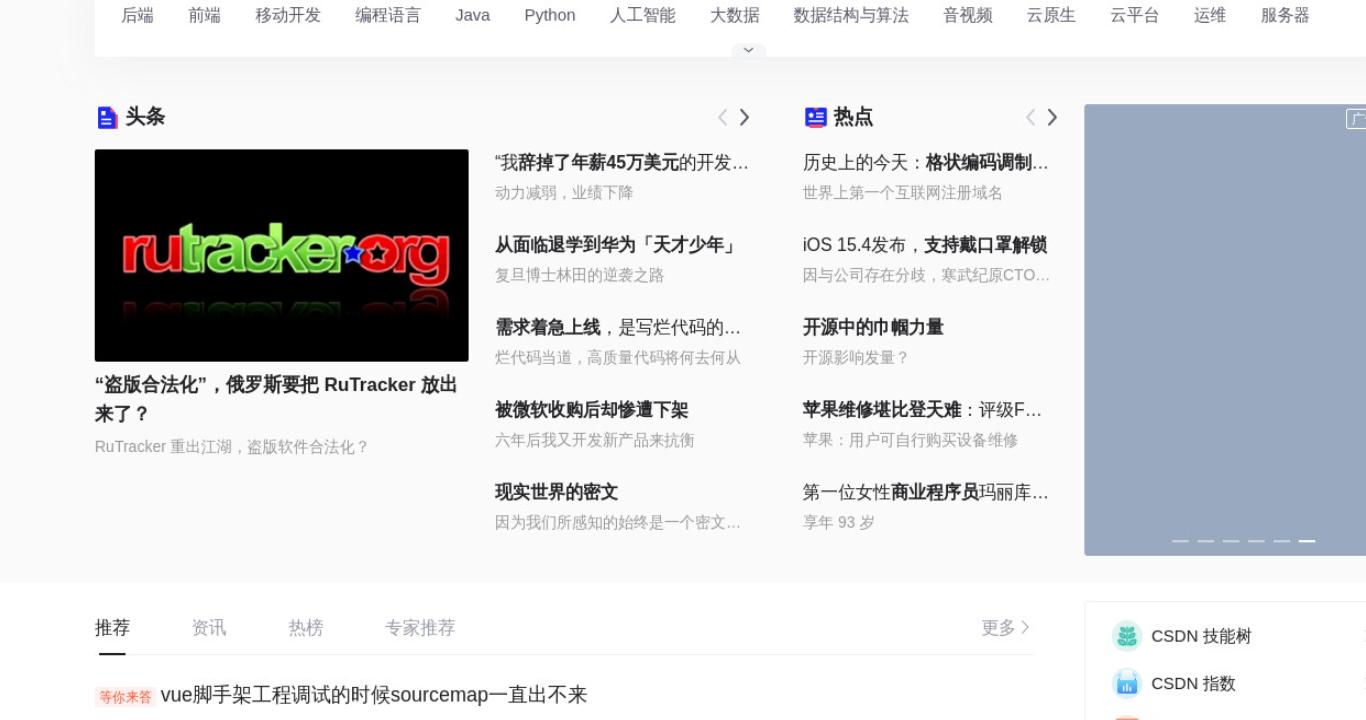Open 历史上的今天 hot article
Image resolution: width=1366 pixels, height=720 pixels.
926,162
